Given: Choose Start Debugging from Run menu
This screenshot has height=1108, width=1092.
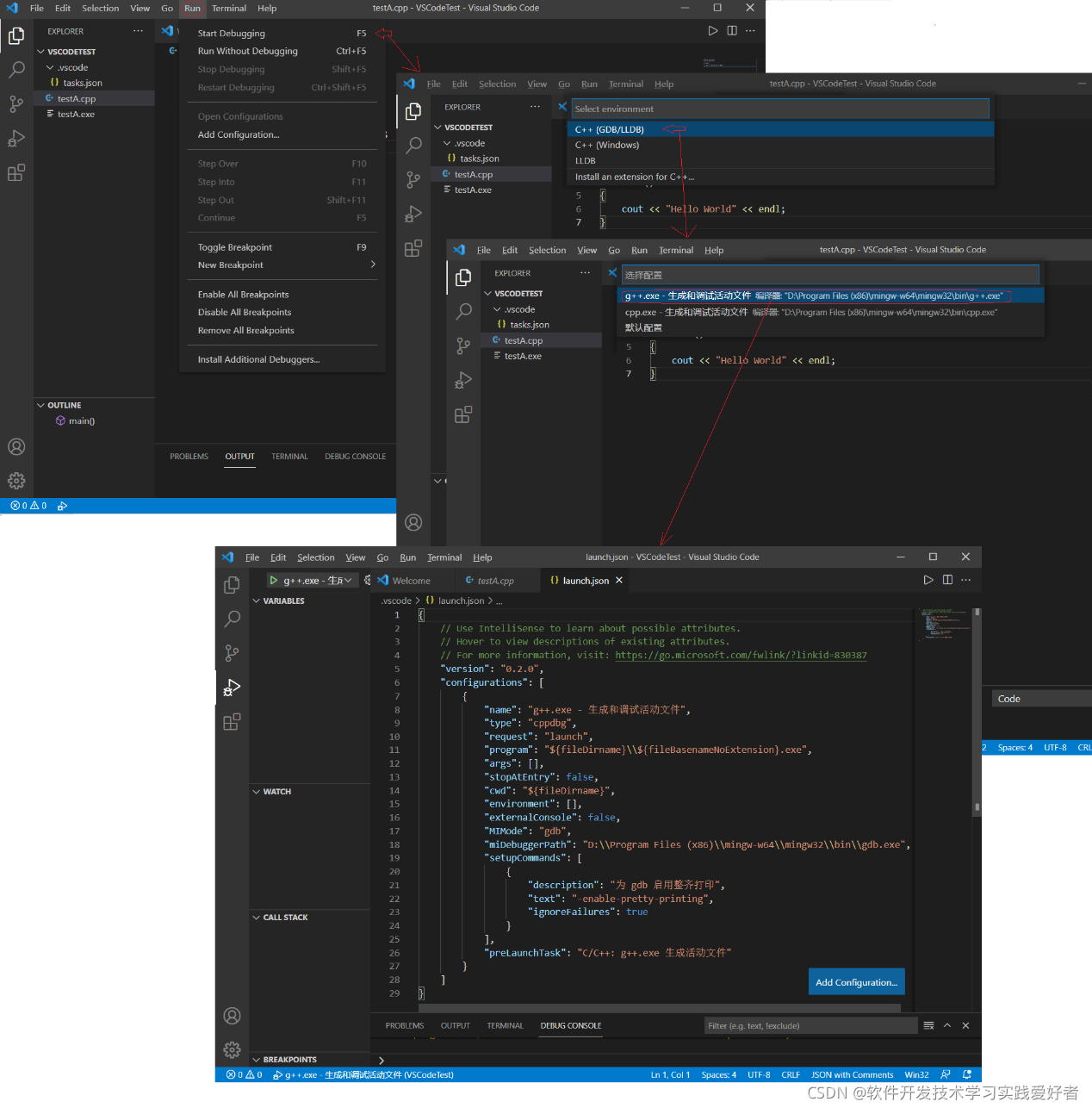Looking at the screenshot, I should [x=282, y=34].
